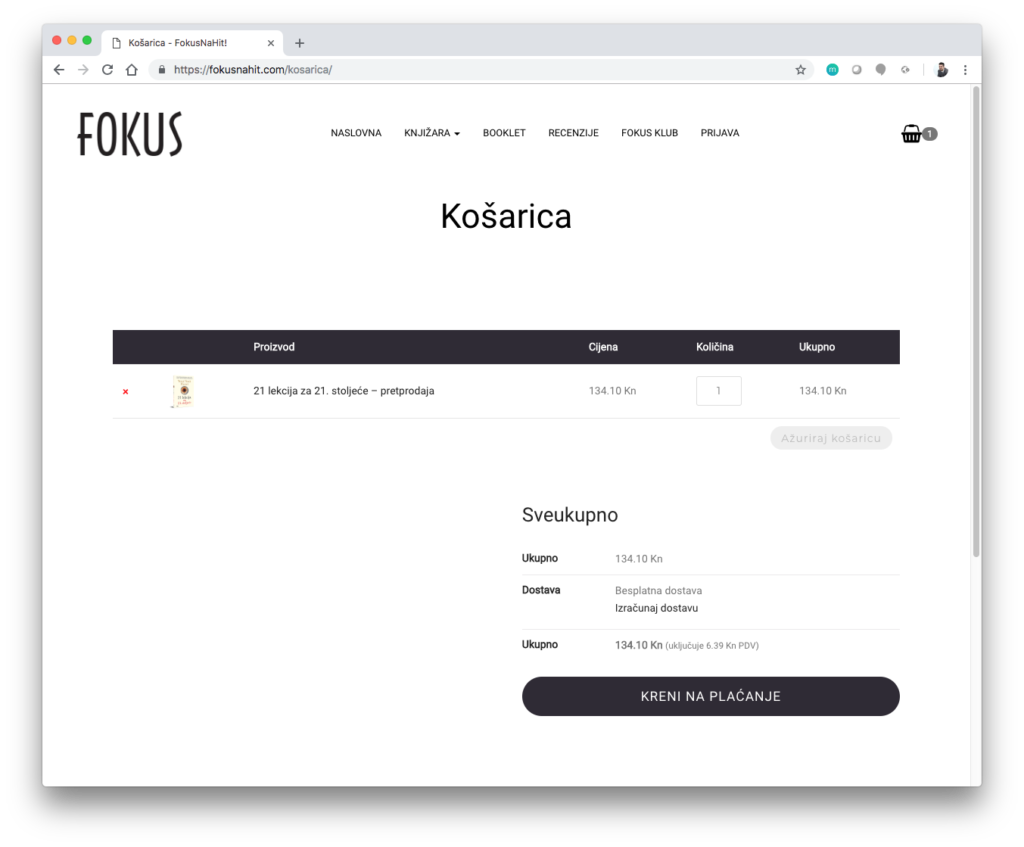Open the shopping basket icon in header
1024x847 pixels.
tap(911, 134)
